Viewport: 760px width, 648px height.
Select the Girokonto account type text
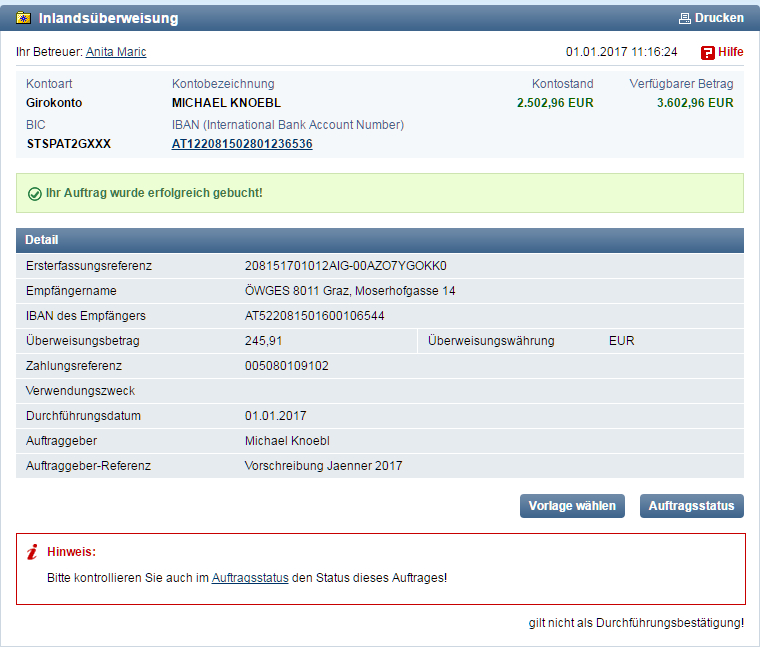pos(54,103)
